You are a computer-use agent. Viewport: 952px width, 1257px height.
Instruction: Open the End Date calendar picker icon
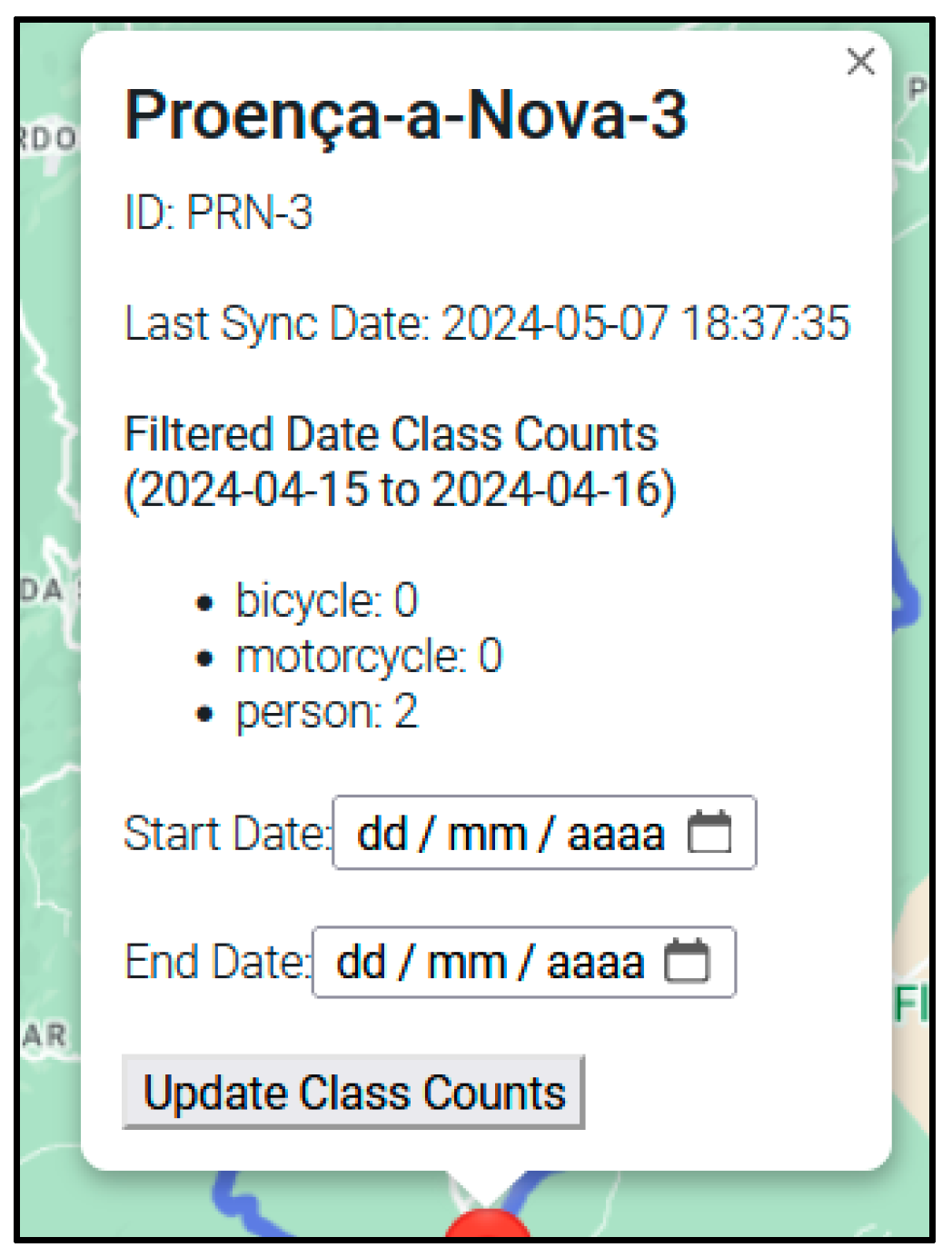pos(688,961)
